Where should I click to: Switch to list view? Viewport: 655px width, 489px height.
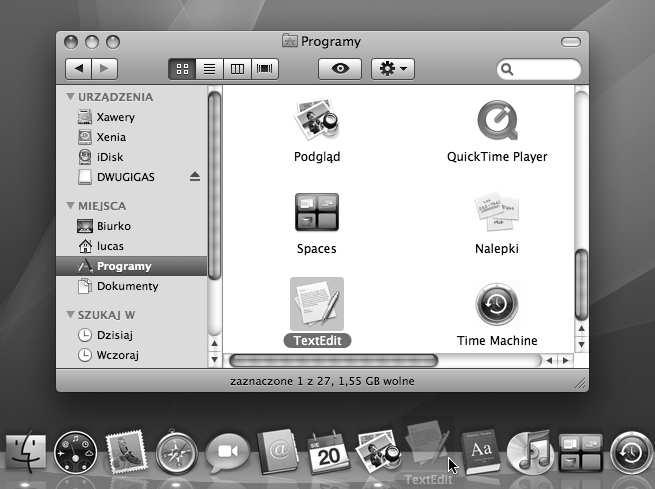(209, 69)
